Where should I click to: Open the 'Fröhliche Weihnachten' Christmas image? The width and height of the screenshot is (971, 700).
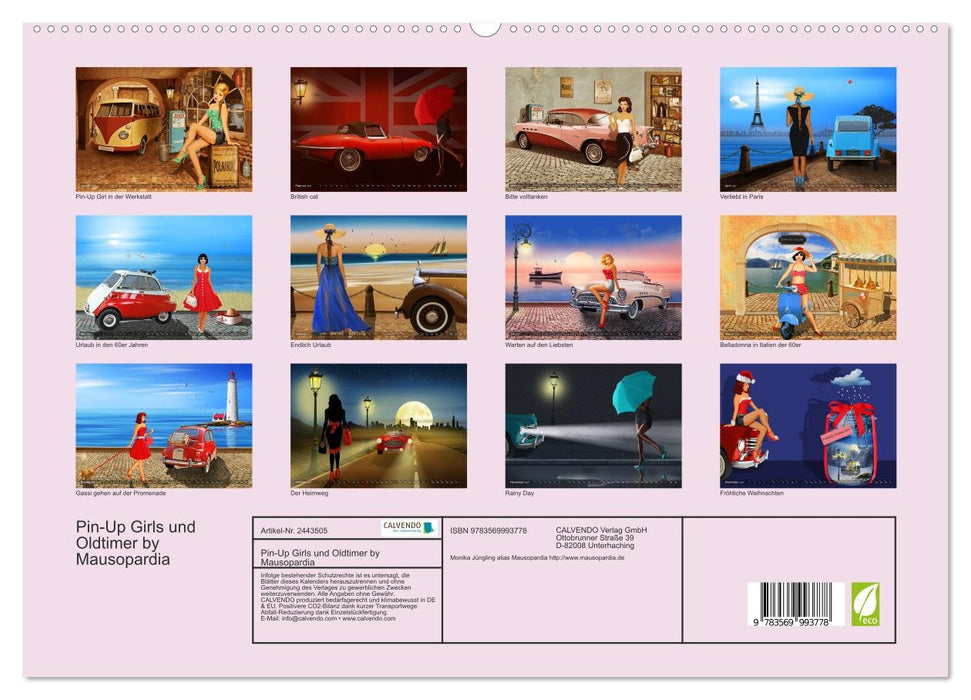click(x=808, y=426)
